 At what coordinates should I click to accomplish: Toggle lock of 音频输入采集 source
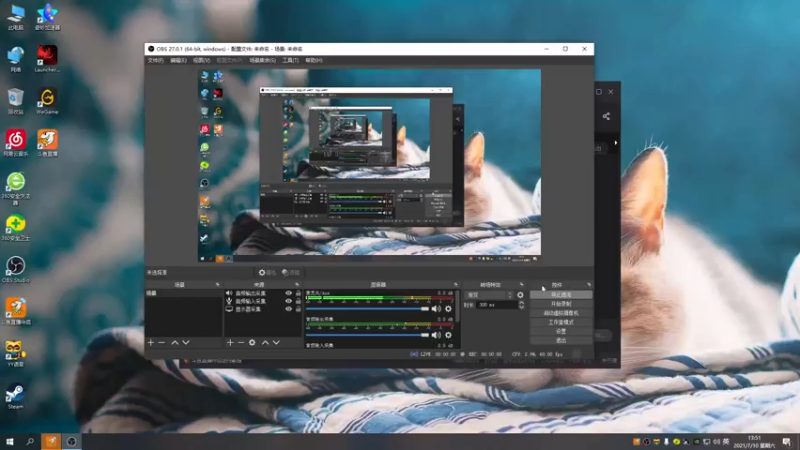click(x=298, y=301)
